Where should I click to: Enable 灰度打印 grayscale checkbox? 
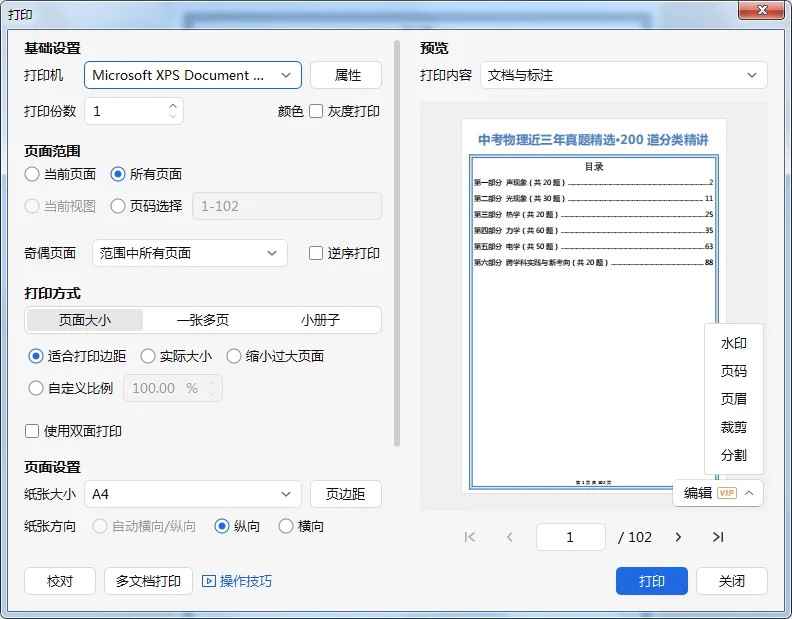(x=316, y=111)
